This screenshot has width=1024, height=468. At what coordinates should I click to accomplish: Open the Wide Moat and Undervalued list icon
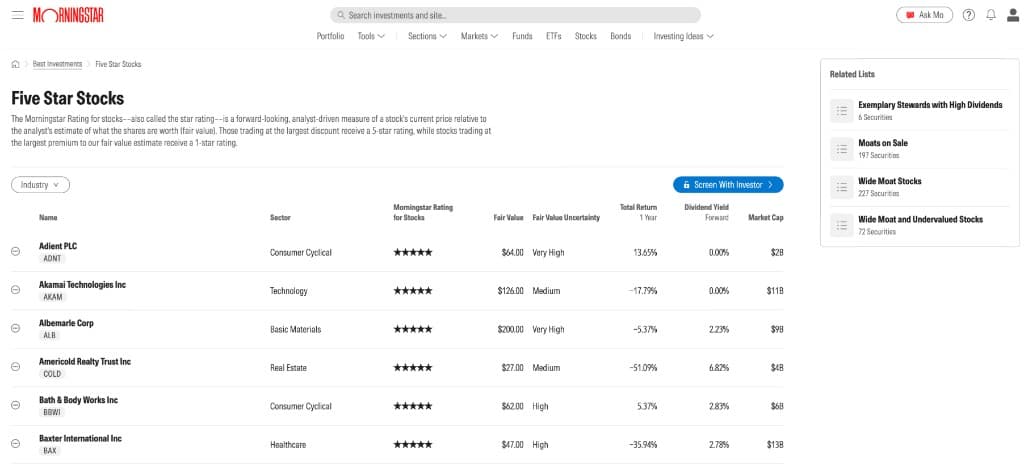point(842,225)
